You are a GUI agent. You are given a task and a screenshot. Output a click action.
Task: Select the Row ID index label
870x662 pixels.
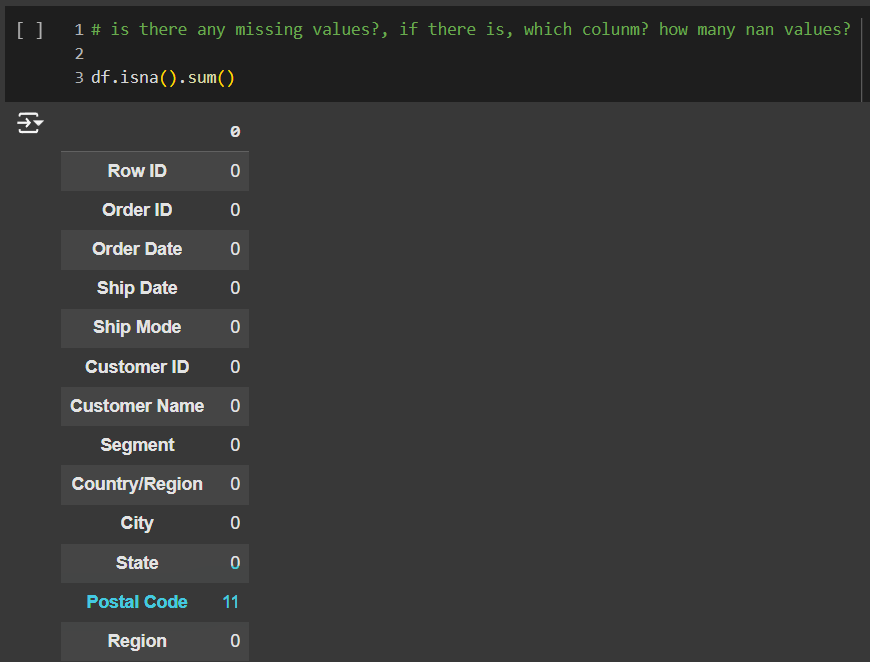coord(137,171)
